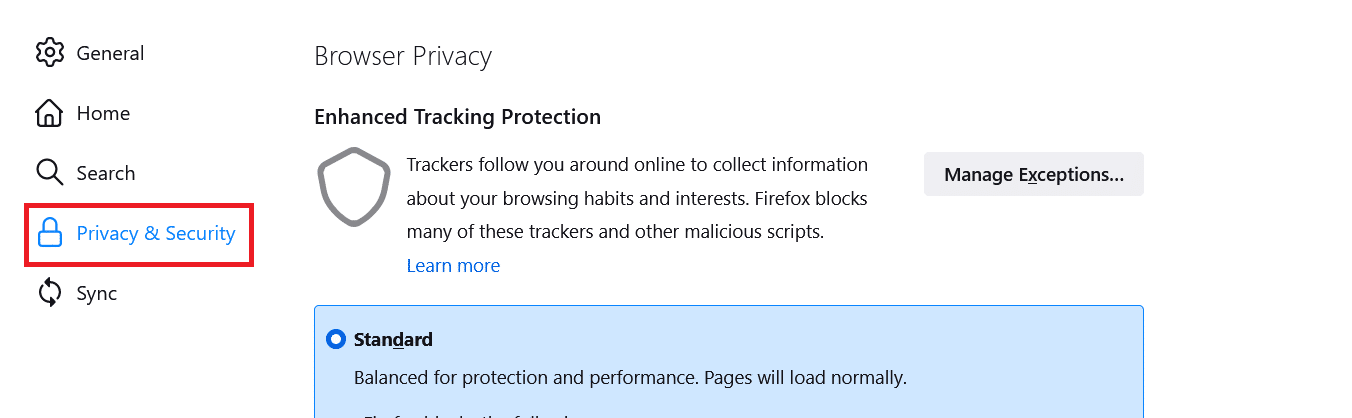Follow the Learn more link
Screen dimensions: 1352x418
(x=453, y=265)
